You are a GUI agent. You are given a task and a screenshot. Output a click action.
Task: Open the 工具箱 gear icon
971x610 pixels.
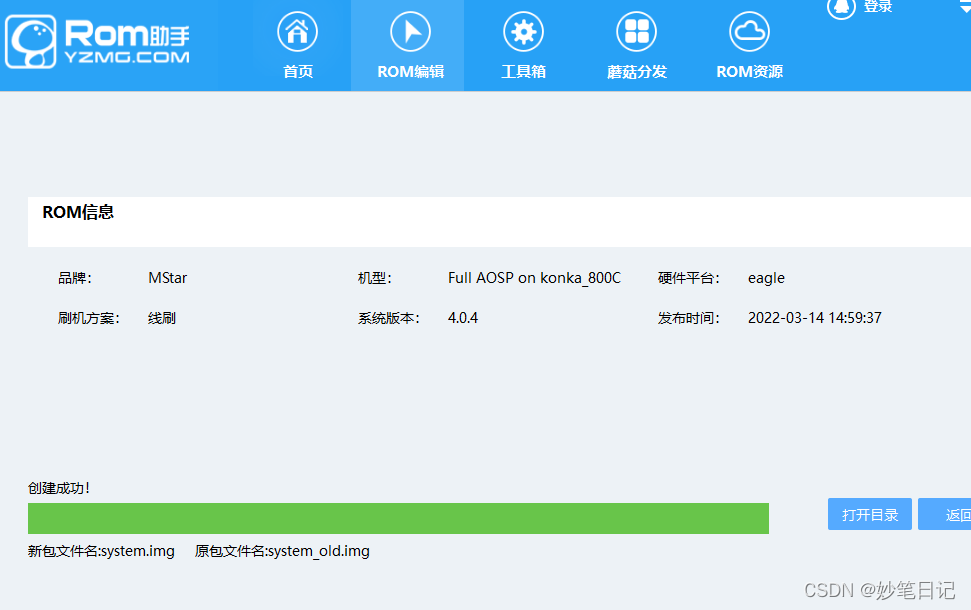523,32
